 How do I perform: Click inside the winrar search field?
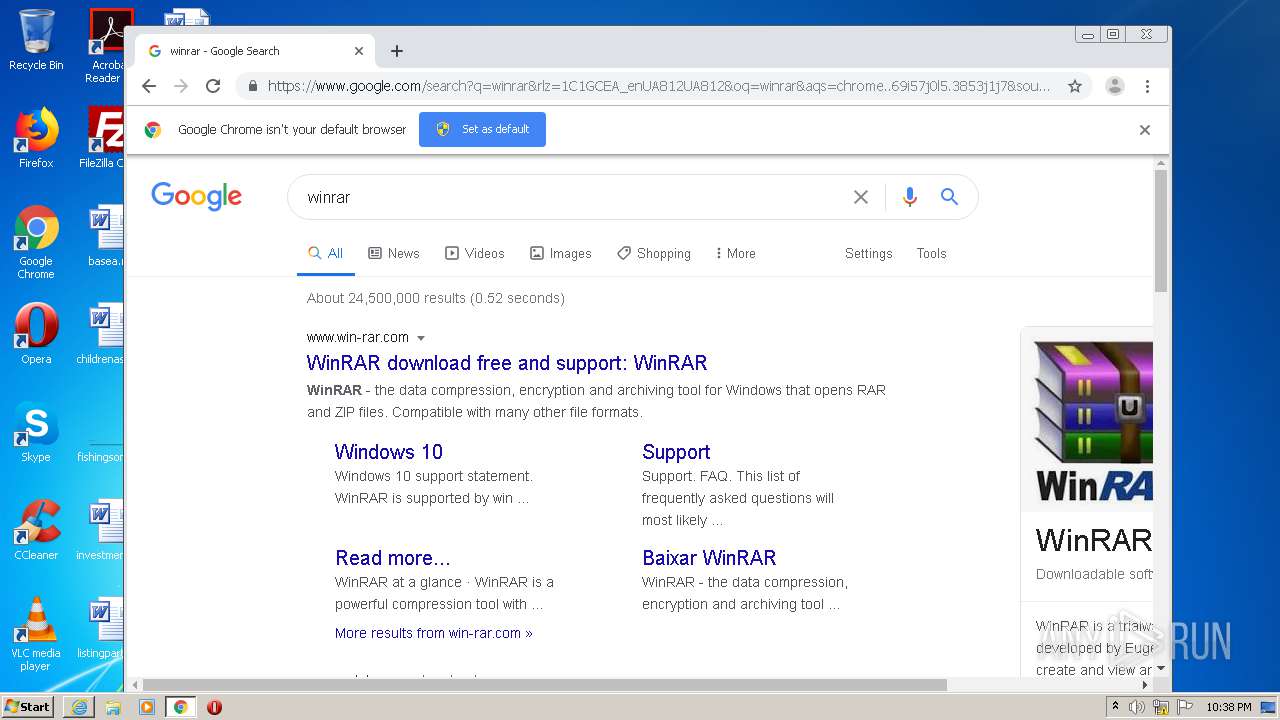(x=570, y=197)
